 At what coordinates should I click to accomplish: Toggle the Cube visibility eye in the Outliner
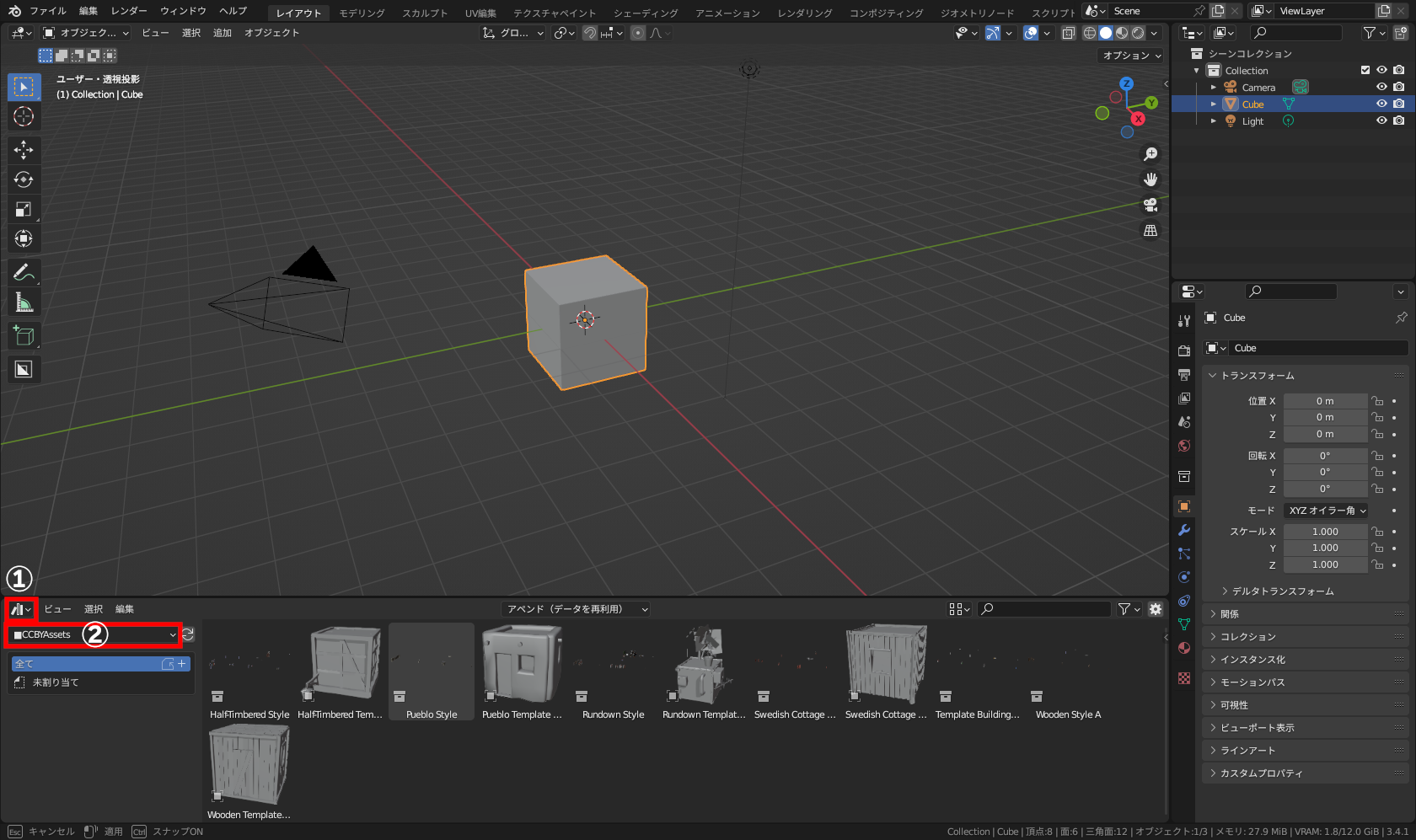(x=1381, y=104)
